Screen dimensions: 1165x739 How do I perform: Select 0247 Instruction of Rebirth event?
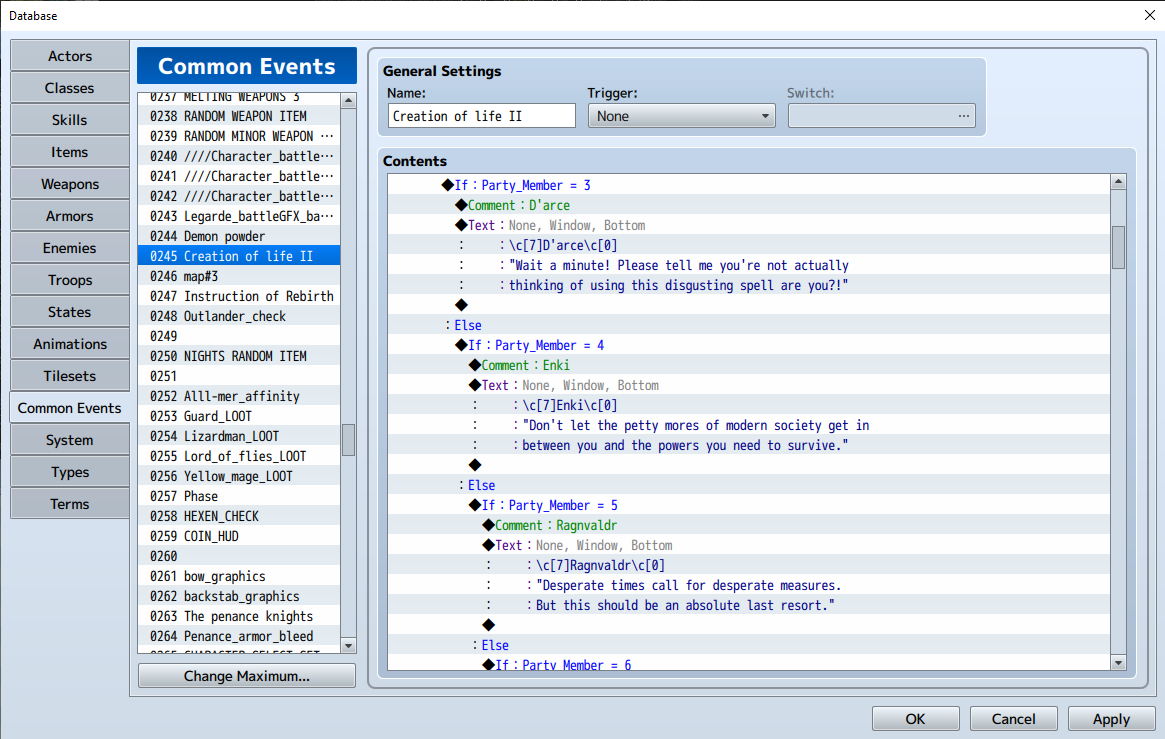238,296
